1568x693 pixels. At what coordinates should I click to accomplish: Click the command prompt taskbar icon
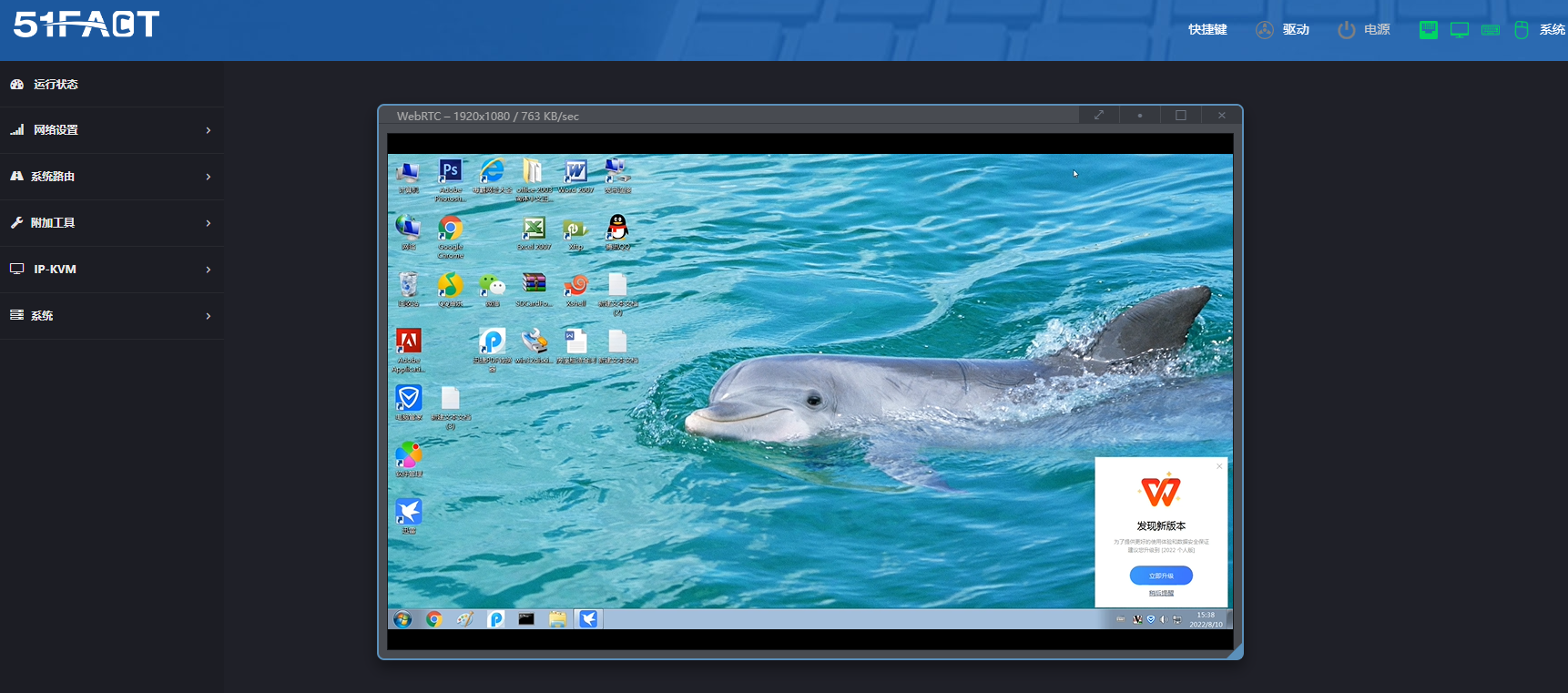click(526, 619)
